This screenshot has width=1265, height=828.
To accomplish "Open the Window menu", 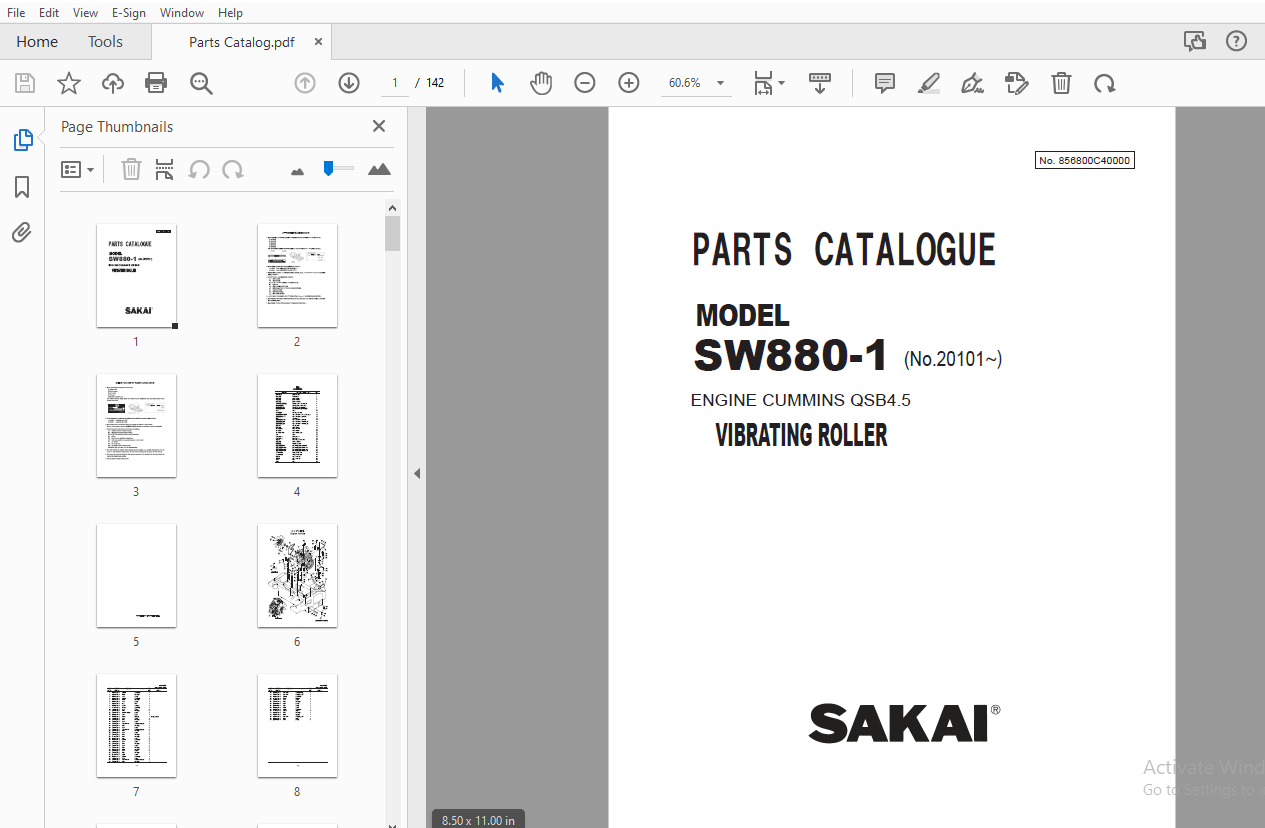I will pyautogui.click(x=181, y=13).
